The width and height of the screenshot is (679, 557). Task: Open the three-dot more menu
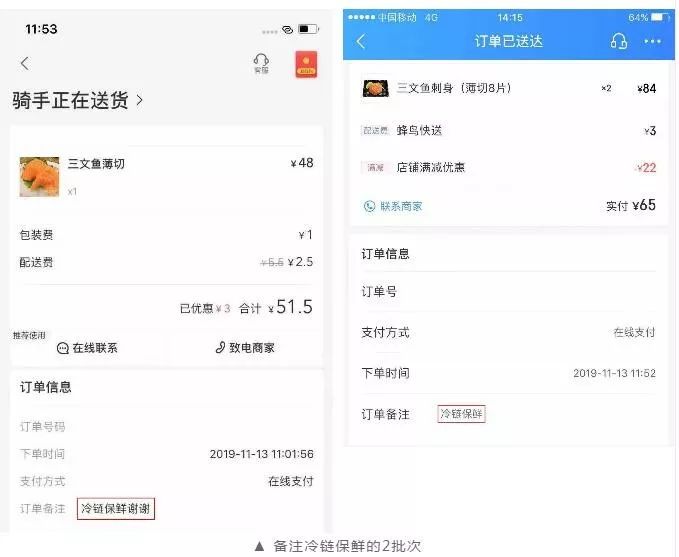pyautogui.click(x=652, y=42)
